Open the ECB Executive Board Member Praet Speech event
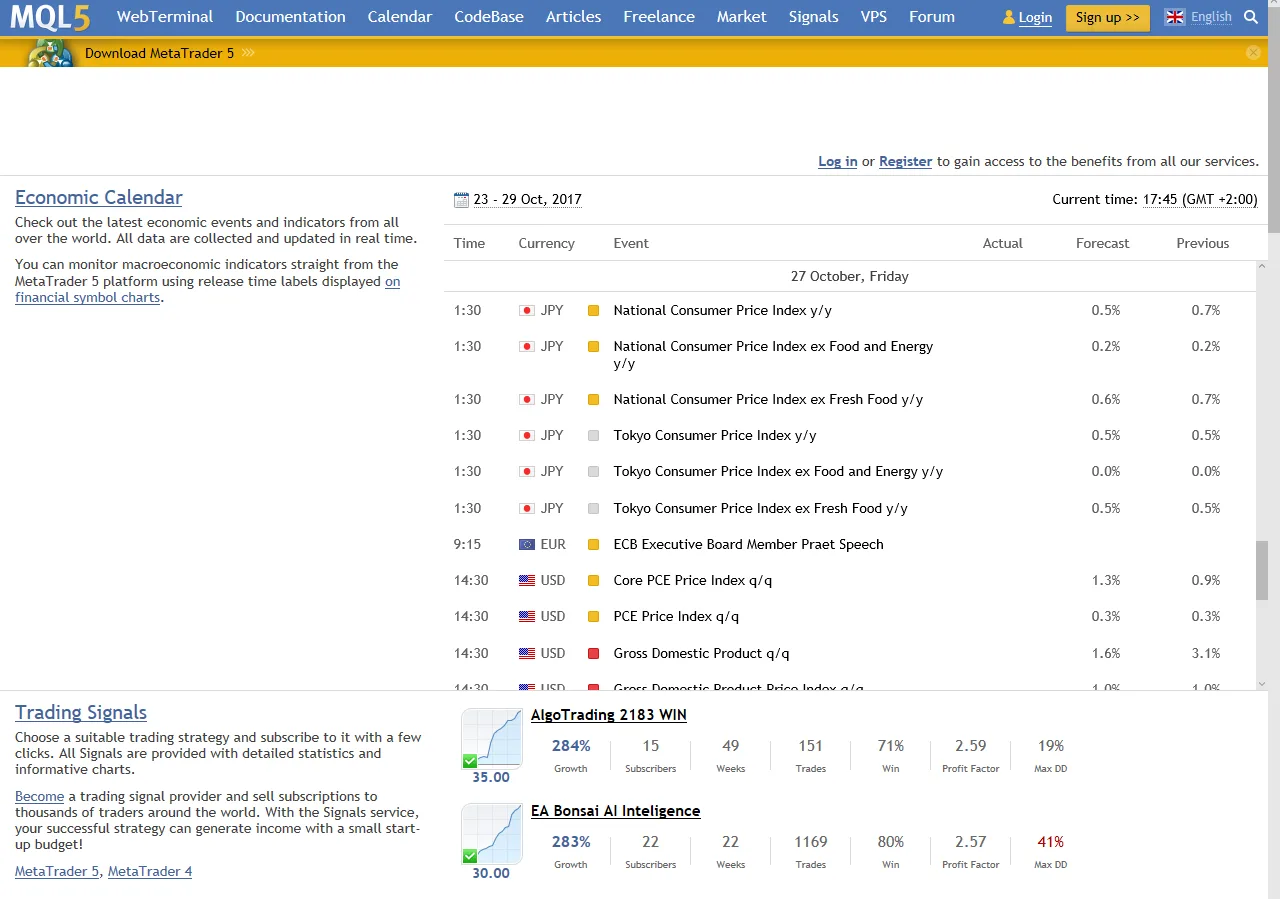 (x=749, y=545)
